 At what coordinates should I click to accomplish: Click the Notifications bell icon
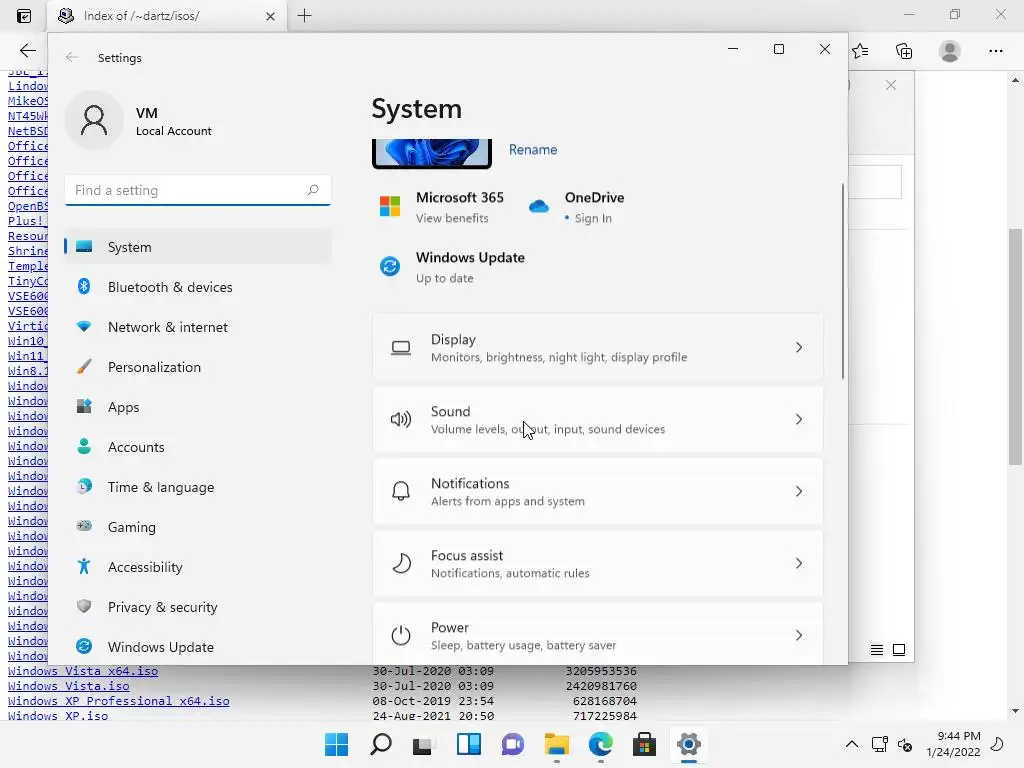401,491
